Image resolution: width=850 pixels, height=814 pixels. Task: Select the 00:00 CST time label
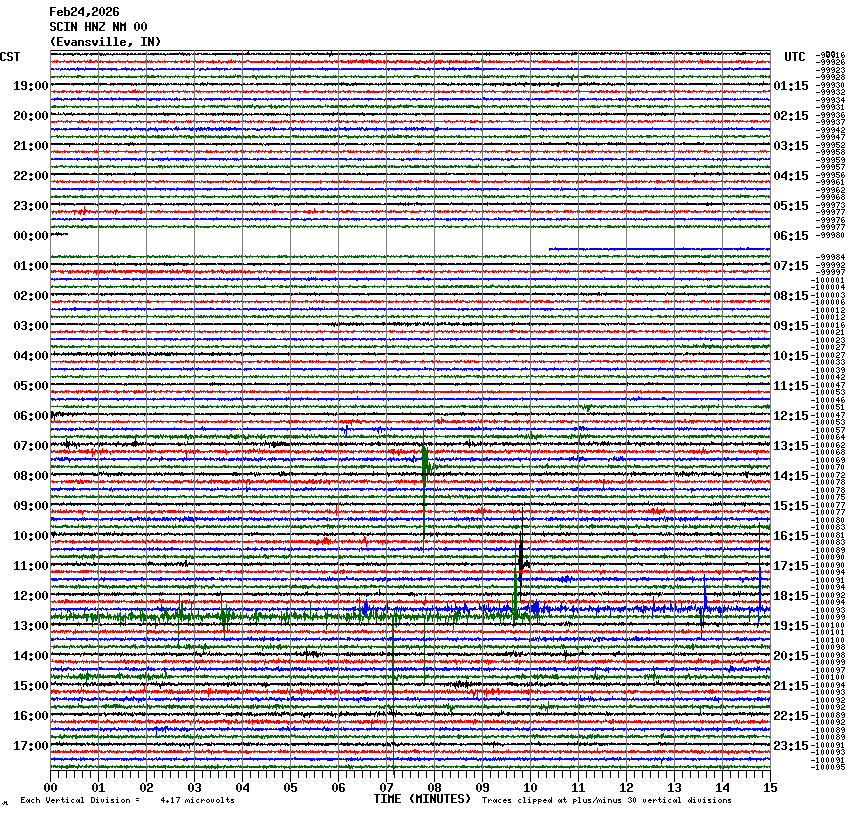[x=31, y=236]
